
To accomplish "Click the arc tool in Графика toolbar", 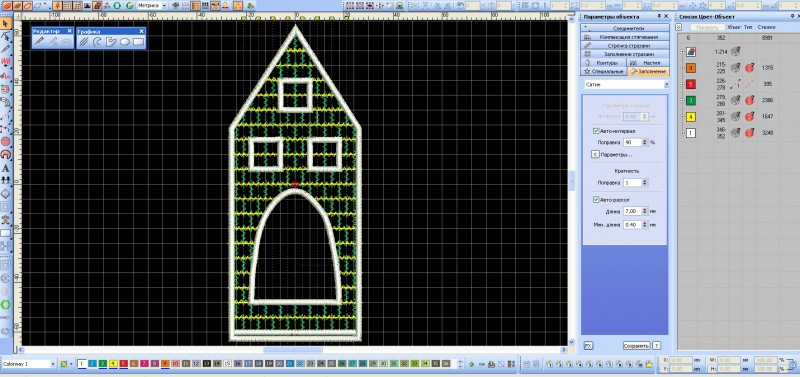I will pyautogui.click(x=97, y=42).
